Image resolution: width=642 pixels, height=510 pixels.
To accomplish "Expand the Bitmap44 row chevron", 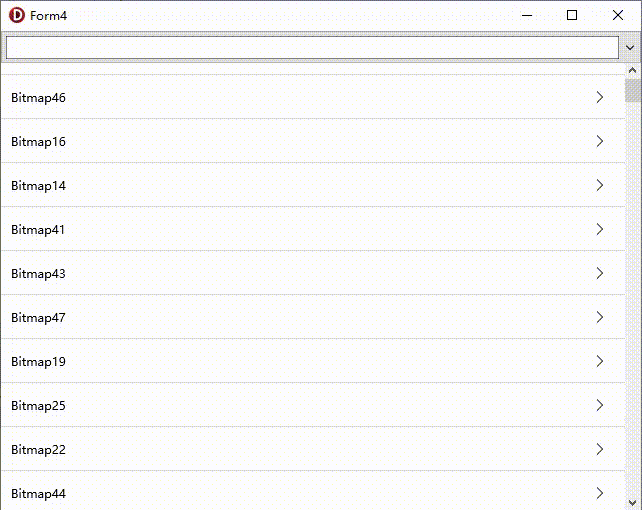I will pyautogui.click(x=600, y=493).
